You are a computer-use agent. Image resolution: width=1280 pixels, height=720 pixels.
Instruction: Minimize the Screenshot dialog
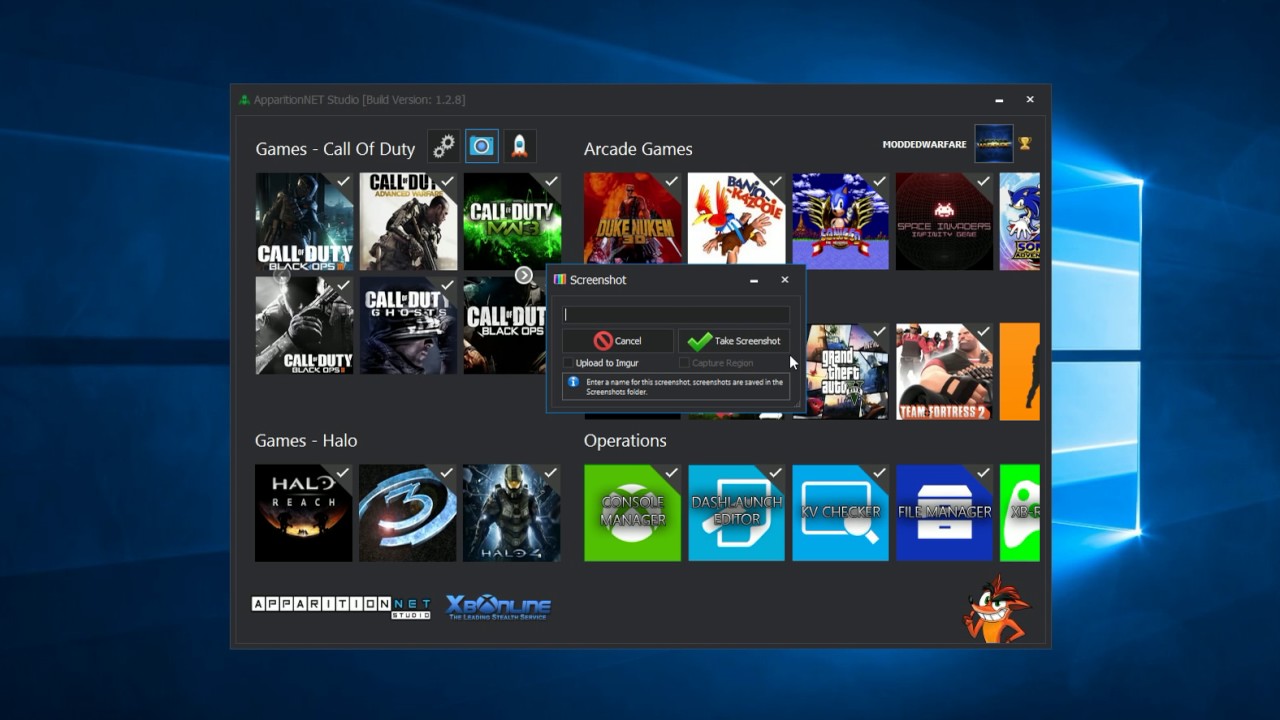(x=754, y=281)
